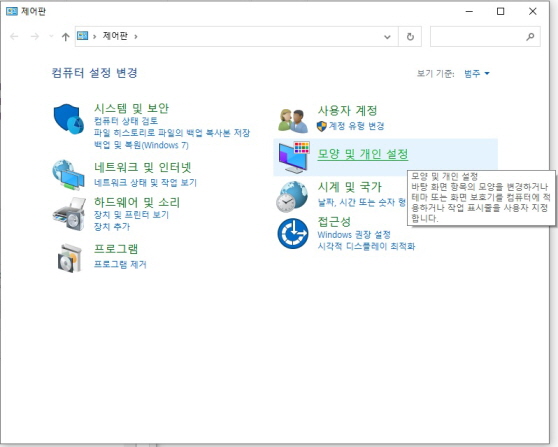Open the 하드웨어 및 소리 category link
The image size is (558, 447).
pyautogui.click(x=137, y=203)
